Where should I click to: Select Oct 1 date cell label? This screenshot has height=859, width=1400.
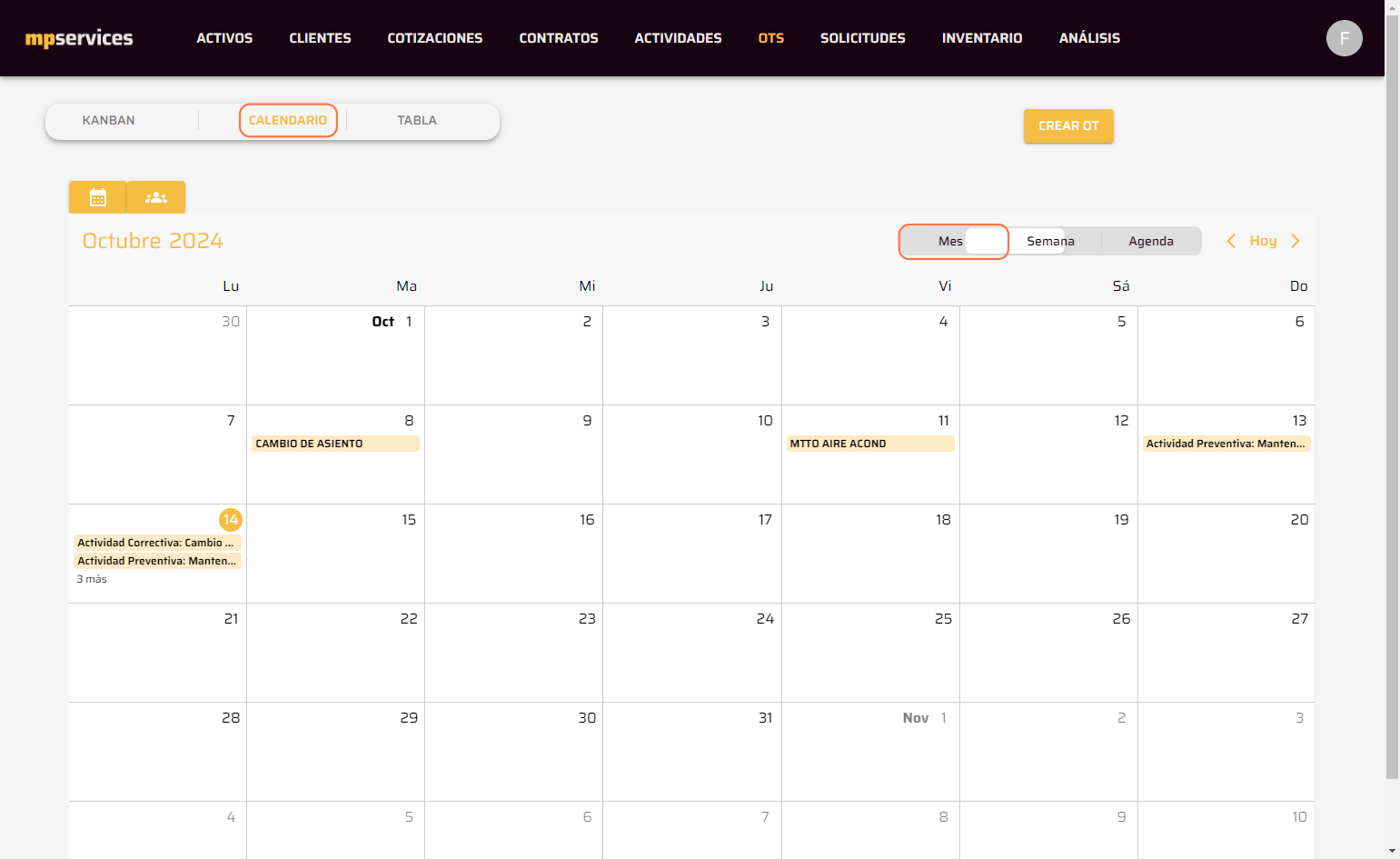[392, 322]
